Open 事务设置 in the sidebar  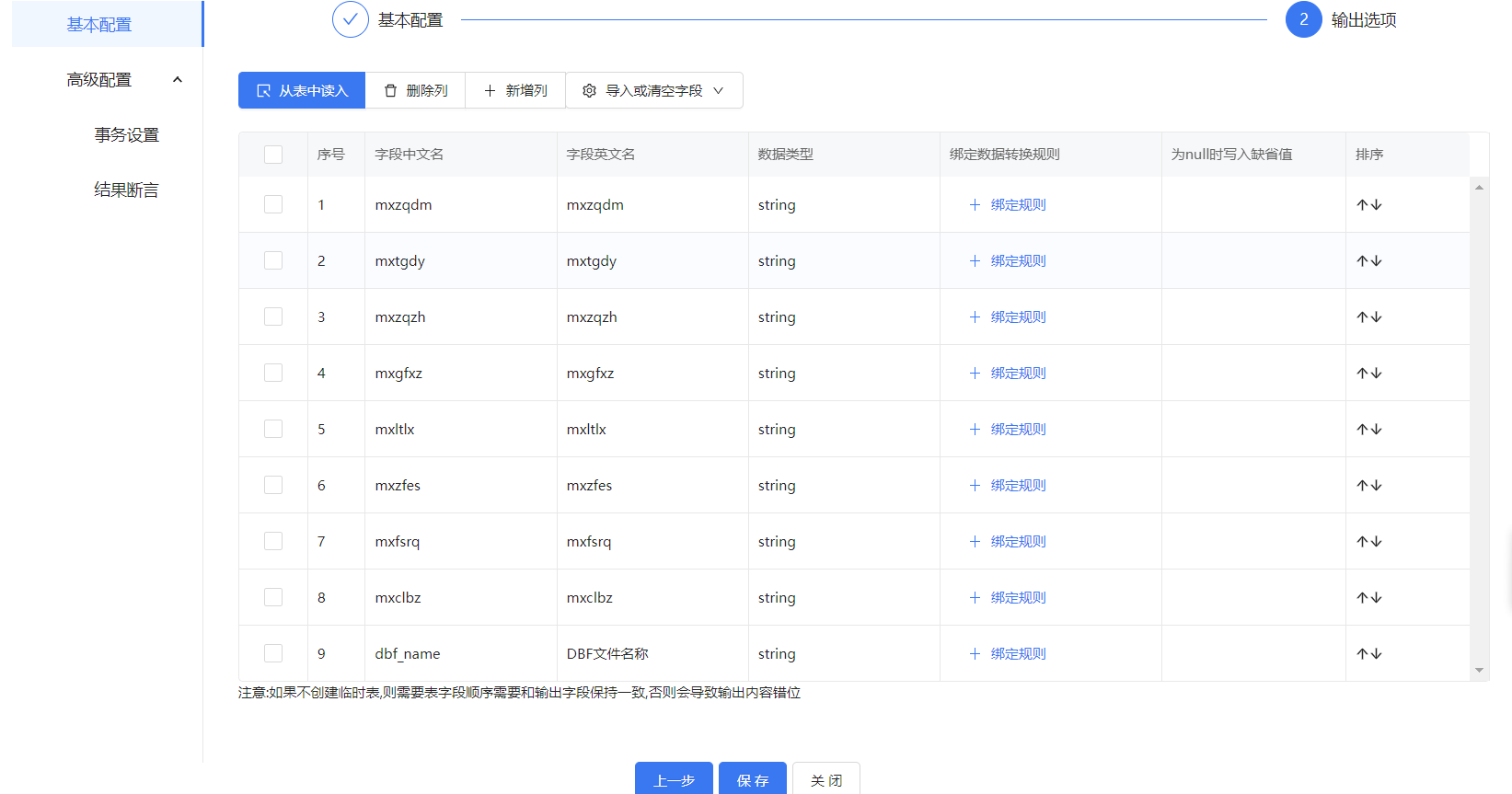[x=126, y=135]
